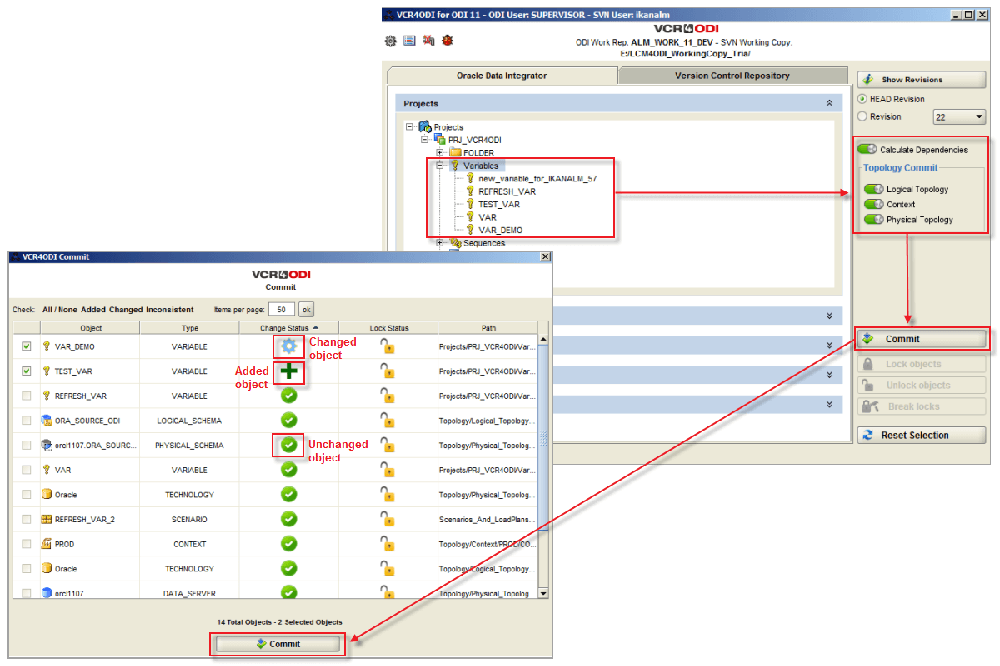
Task: Click the green plus status for TEST_VAR
Action: 289,371
